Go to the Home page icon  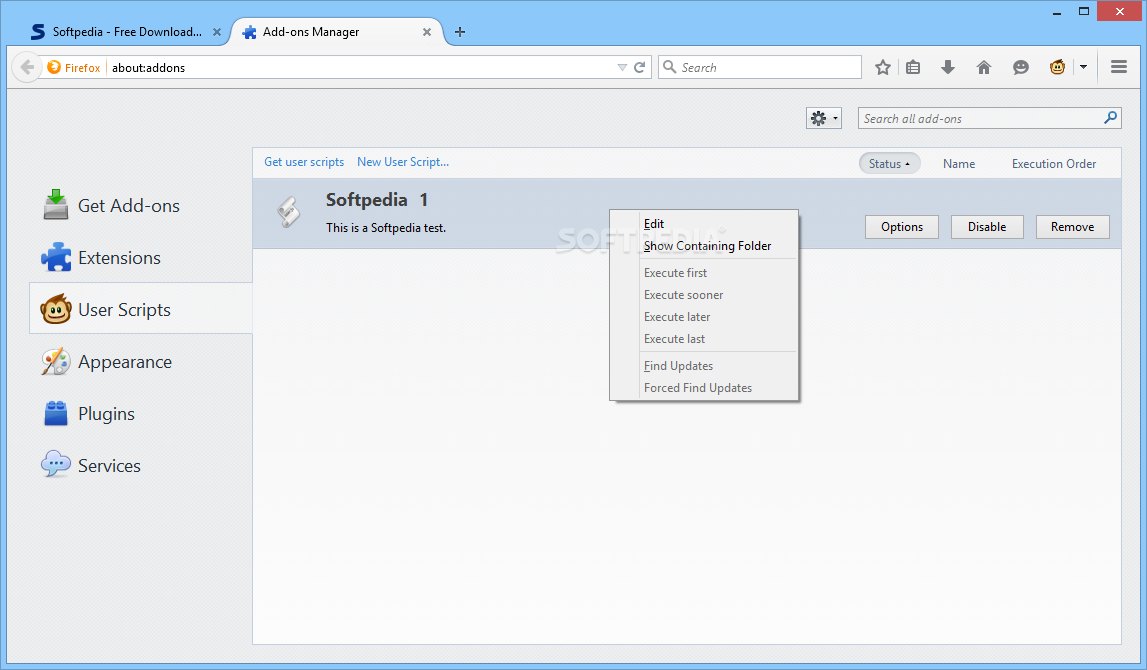pos(984,67)
